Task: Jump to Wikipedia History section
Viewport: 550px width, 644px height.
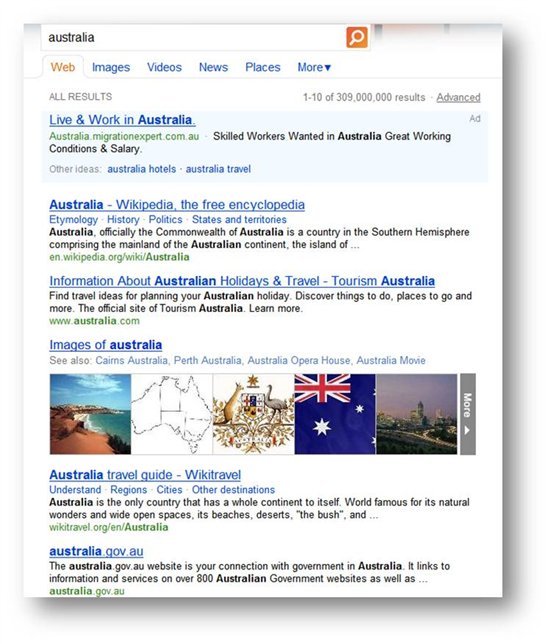Action: pos(123,219)
